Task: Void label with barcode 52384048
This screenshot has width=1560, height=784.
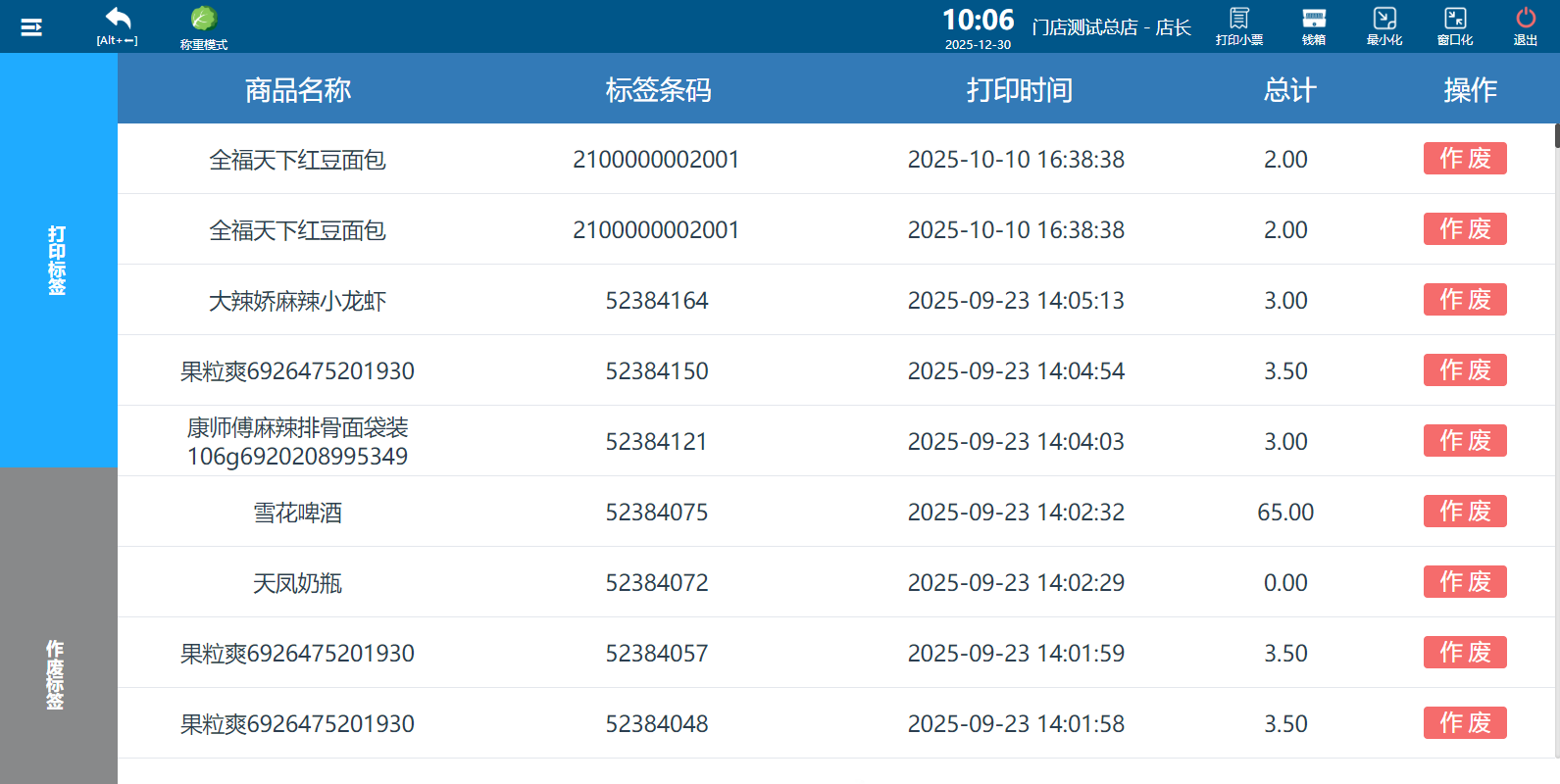Action: point(1465,723)
